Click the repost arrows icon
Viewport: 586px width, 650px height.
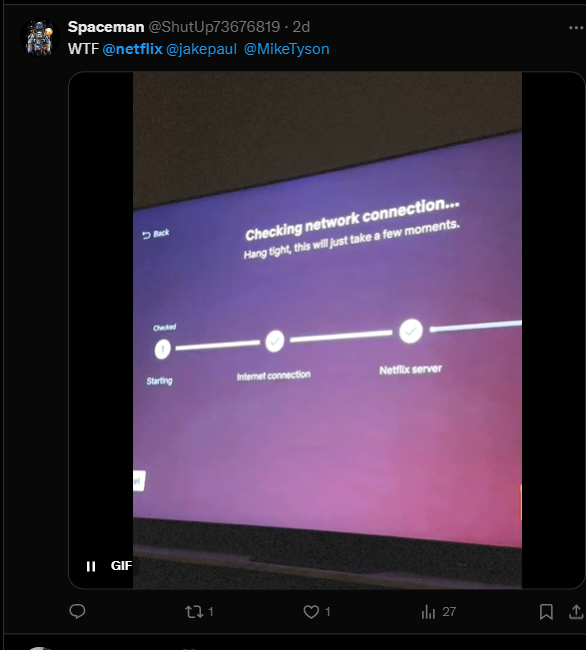click(194, 612)
